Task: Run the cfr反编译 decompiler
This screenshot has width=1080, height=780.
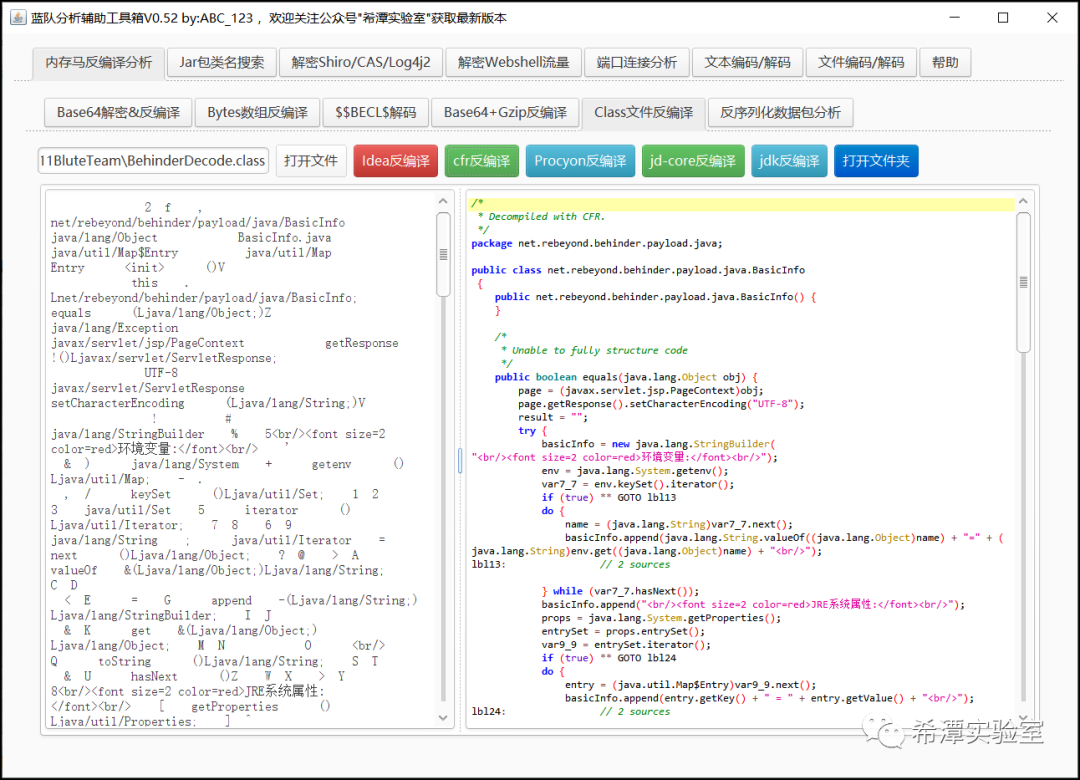Action: [482, 161]
